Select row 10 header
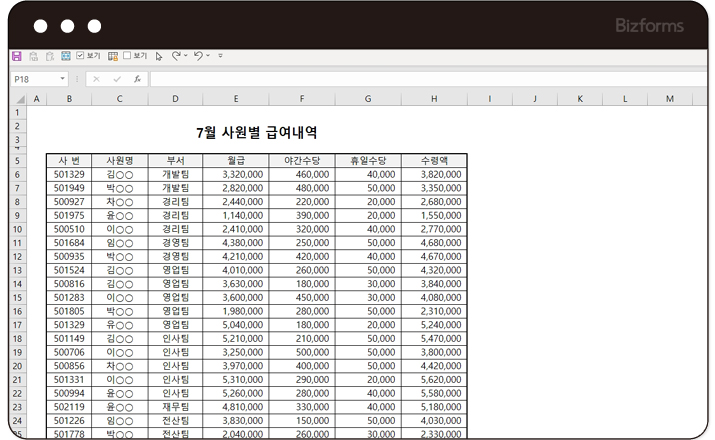Viewport: 715px width, 440px height. (17, 229)
